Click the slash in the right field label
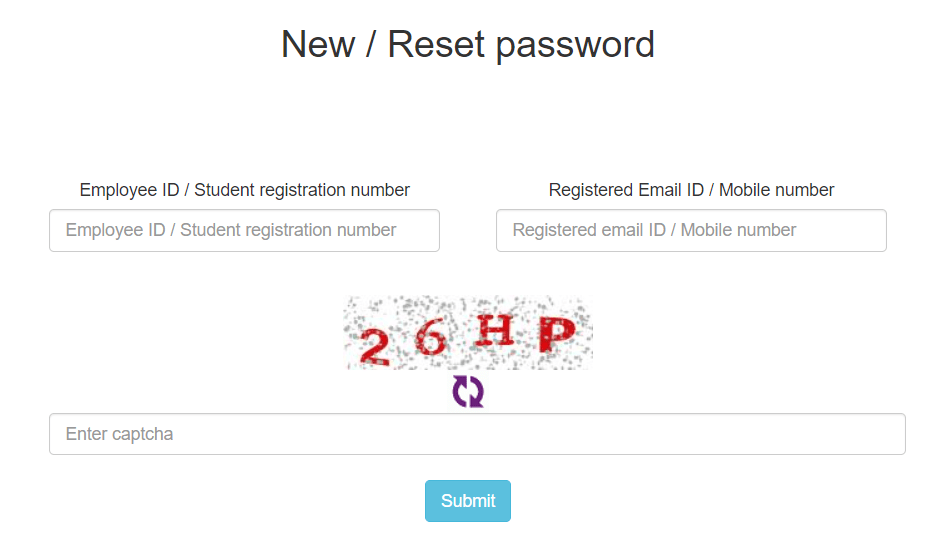 tap(711, 190)
